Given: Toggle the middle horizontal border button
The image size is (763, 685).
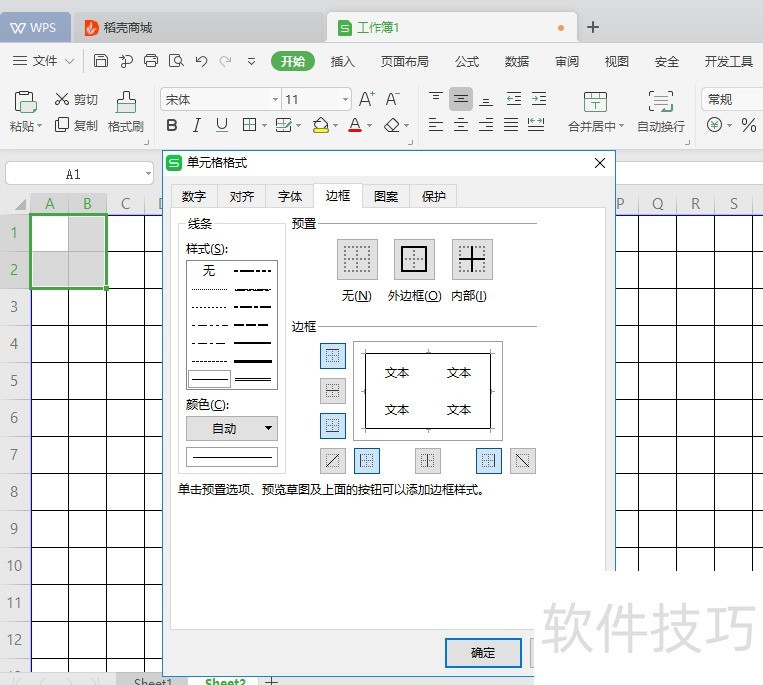Looking at the screenshot, I should pos(333,391).
